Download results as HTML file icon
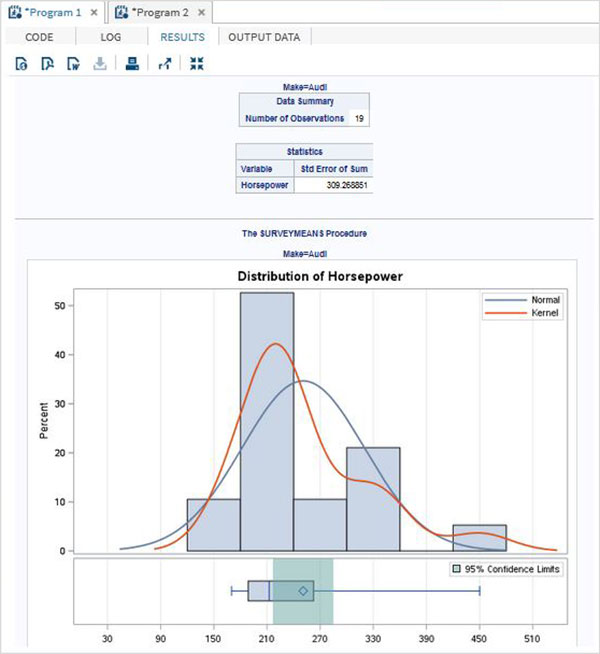Viewport: 600px width, 654px height. click(x=21, y=64)
